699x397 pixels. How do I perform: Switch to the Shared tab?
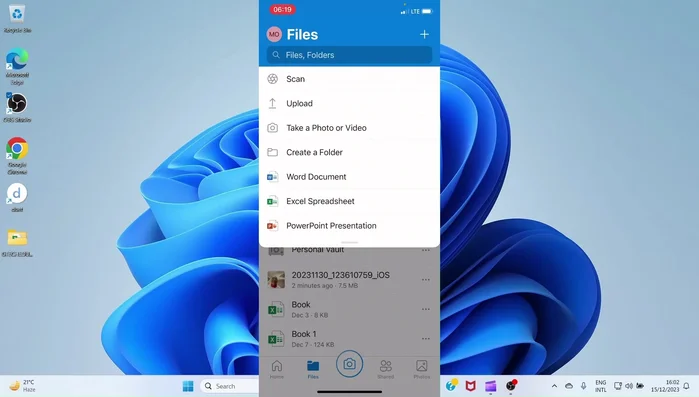pos(386,369)
